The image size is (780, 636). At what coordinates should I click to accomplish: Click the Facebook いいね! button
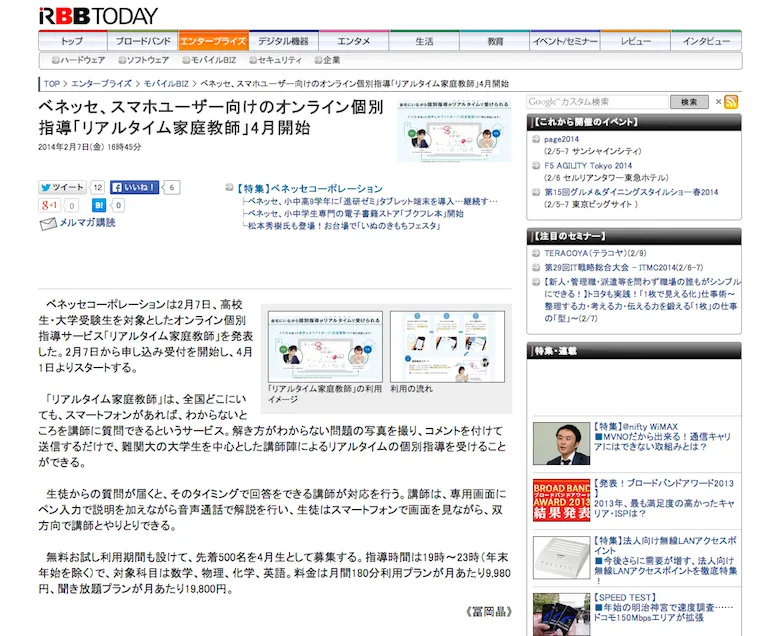tap(134, 187)
